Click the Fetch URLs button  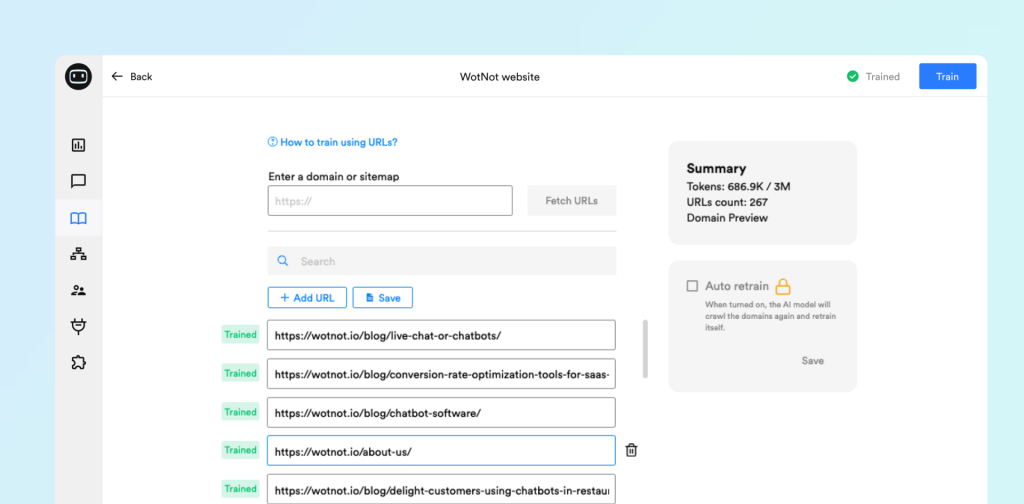571,200
